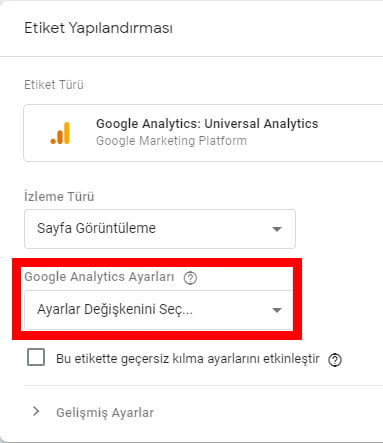Click the arrow in Ayarlar Değişkenini Seç dropdown

(277, 310)
